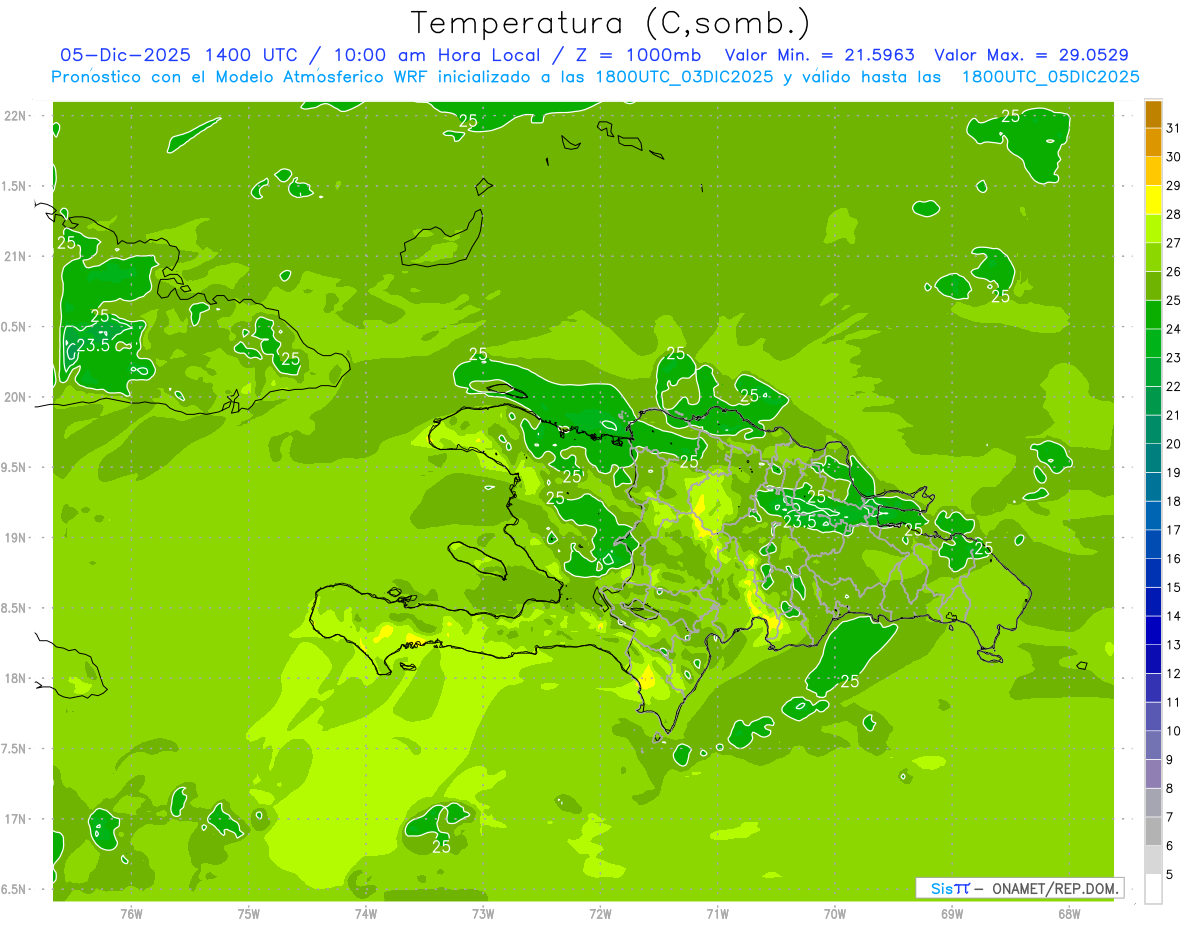Click the '73W' longitude axis label
The image size is (1200, 927).
coord(483,913)
